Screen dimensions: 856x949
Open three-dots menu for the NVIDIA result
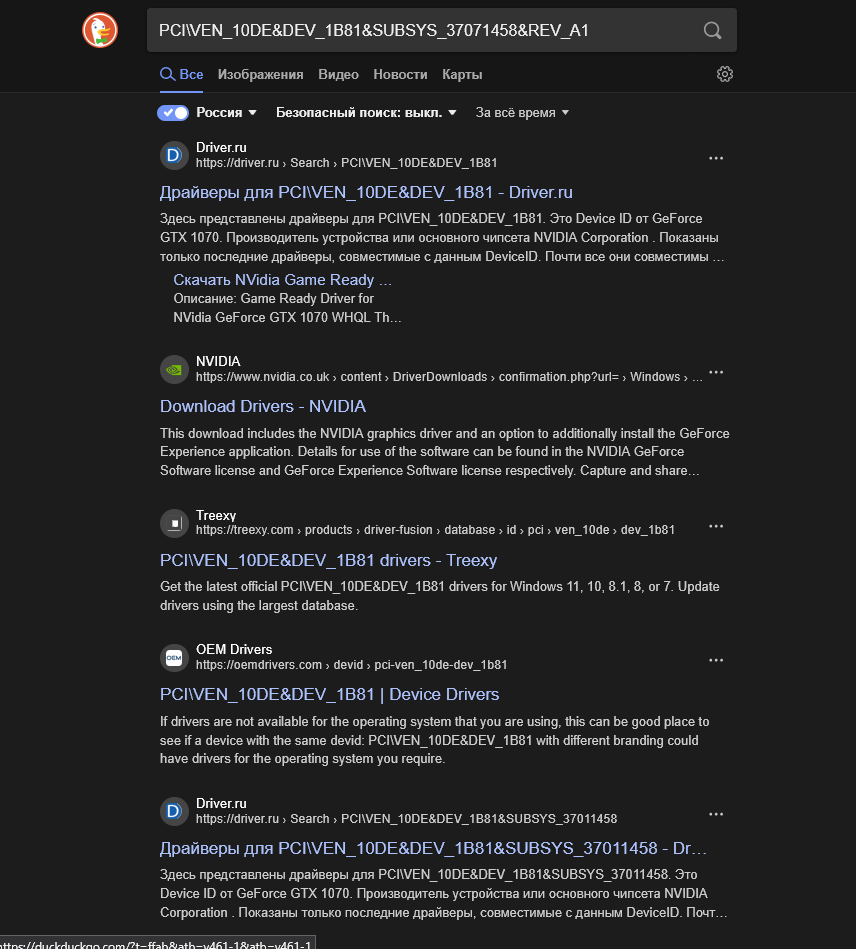coord(716,372)
